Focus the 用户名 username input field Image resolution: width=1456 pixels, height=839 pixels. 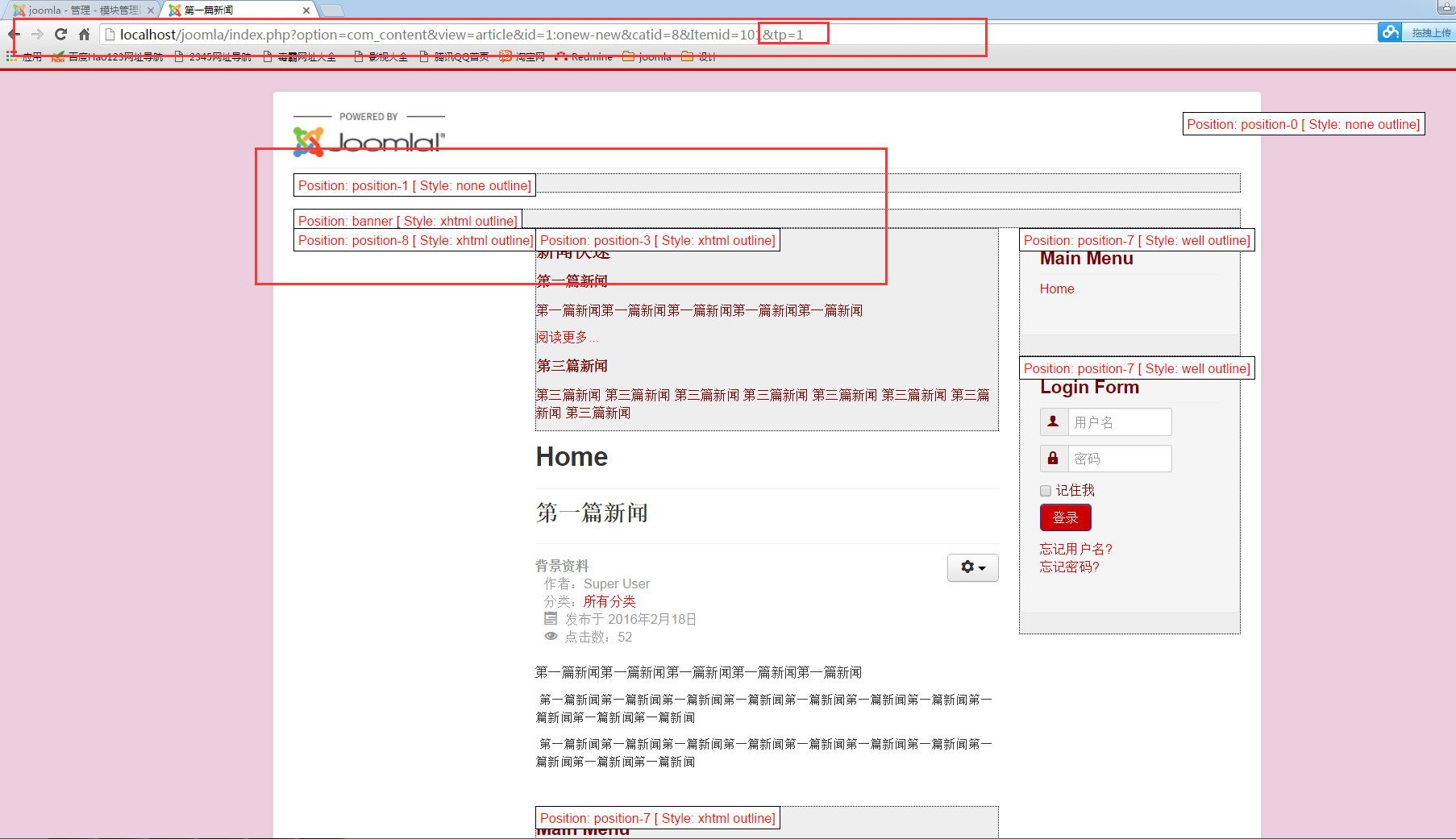tap(1119, 422)
